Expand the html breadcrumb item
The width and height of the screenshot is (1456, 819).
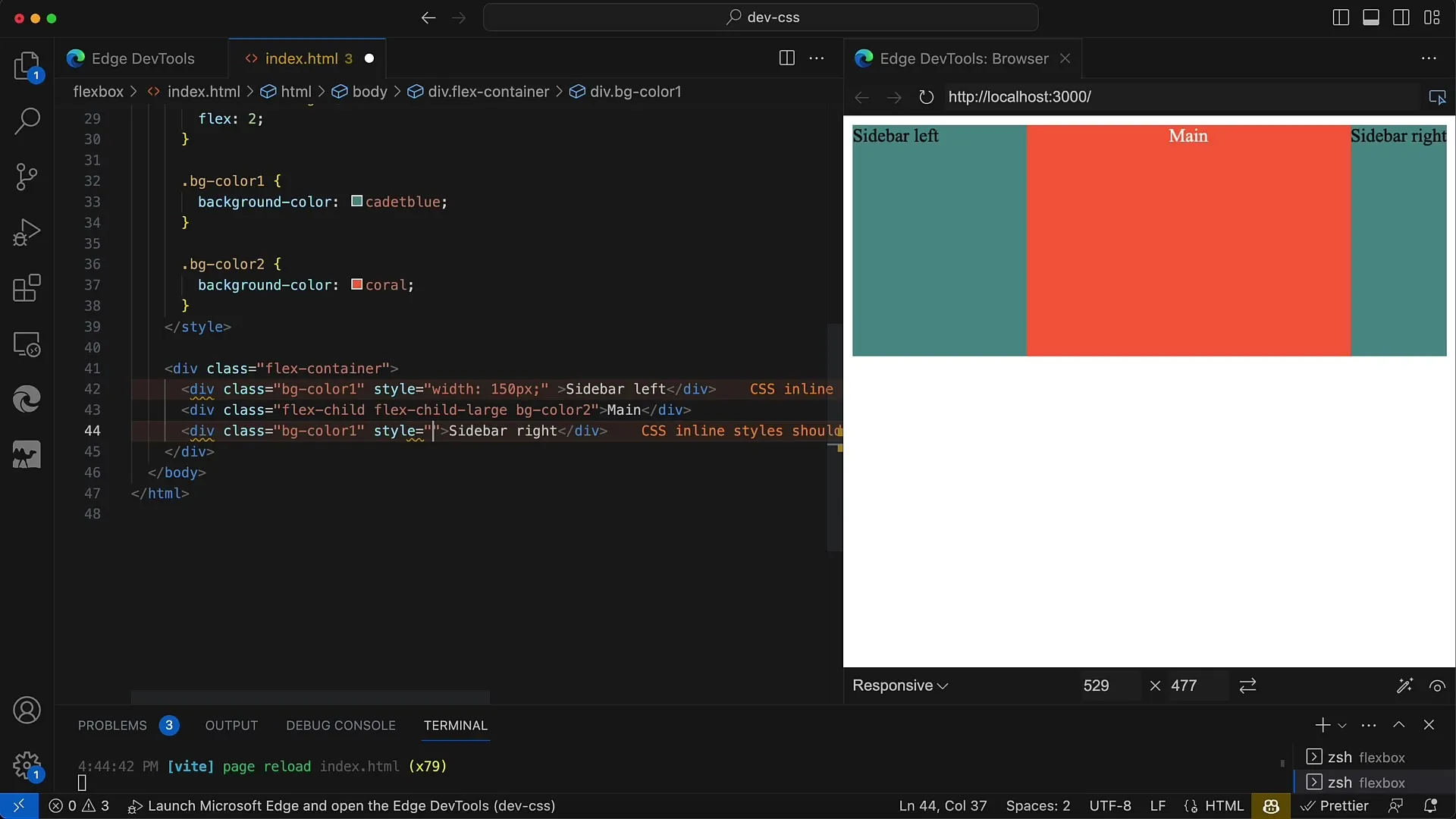[286, 92]
